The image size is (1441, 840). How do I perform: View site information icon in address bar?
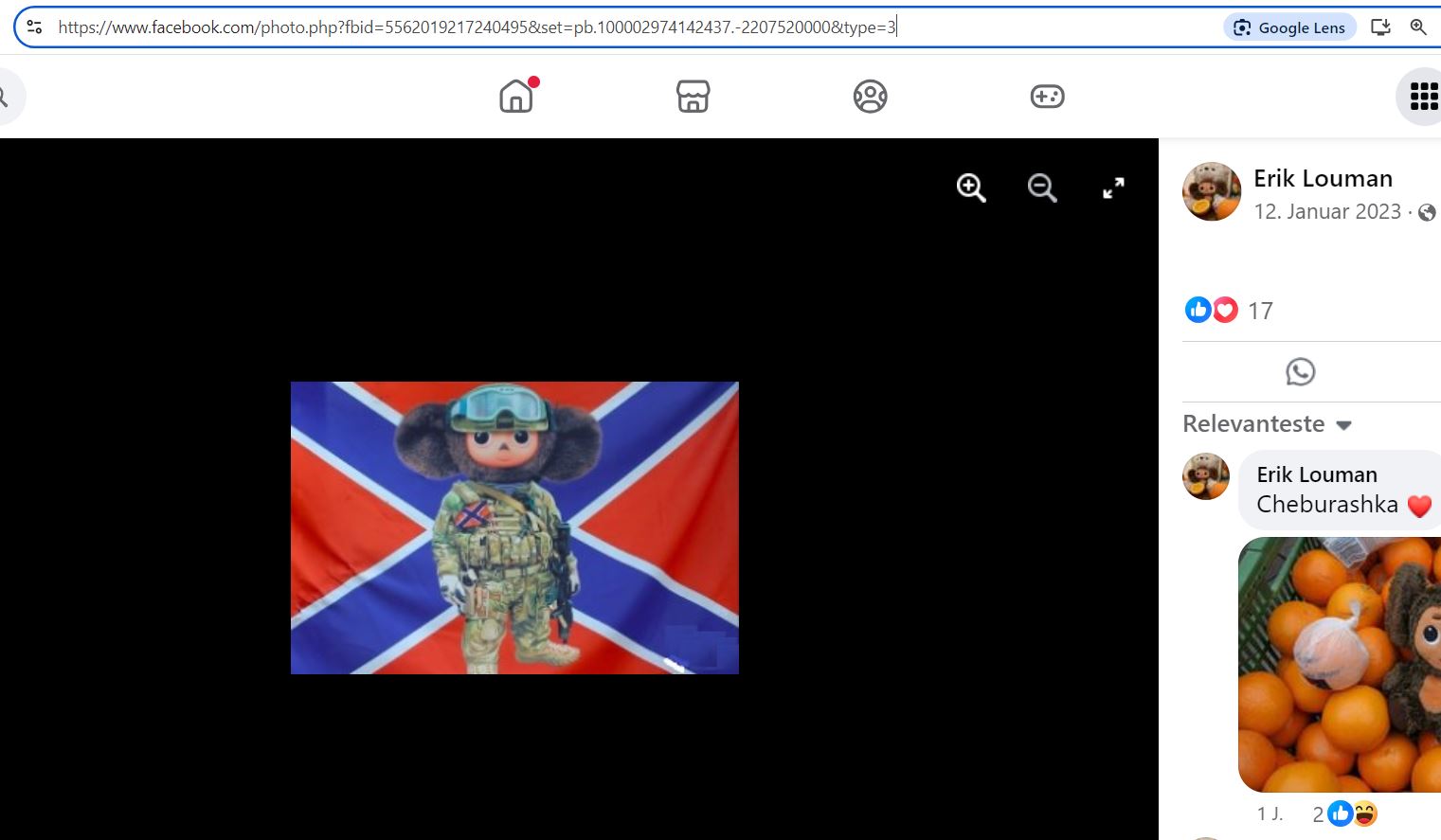(x=34, y=27)
